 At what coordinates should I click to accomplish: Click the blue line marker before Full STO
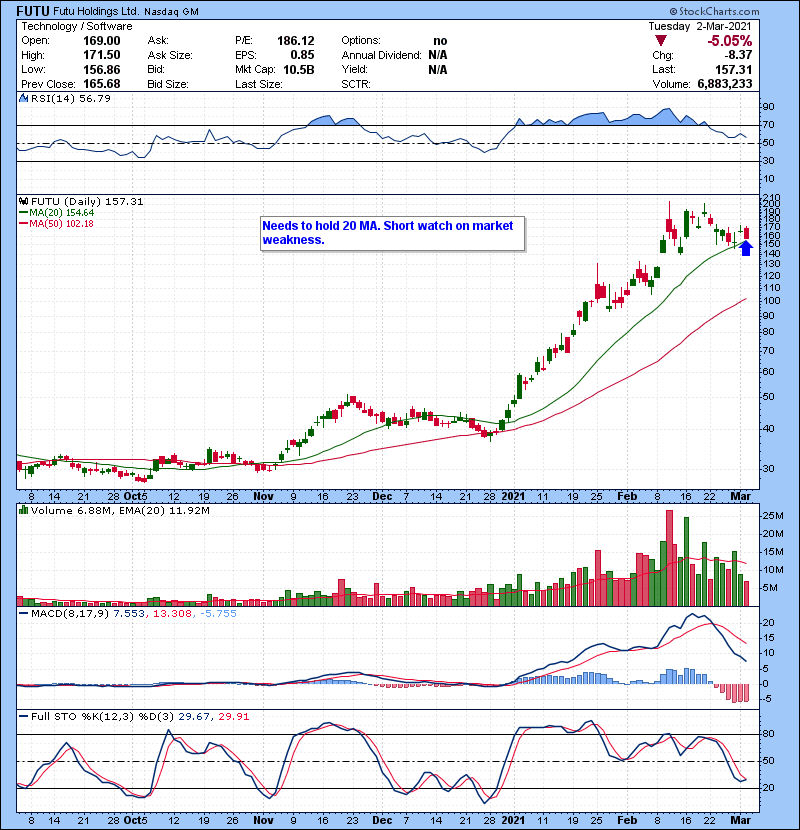(23, 716)
